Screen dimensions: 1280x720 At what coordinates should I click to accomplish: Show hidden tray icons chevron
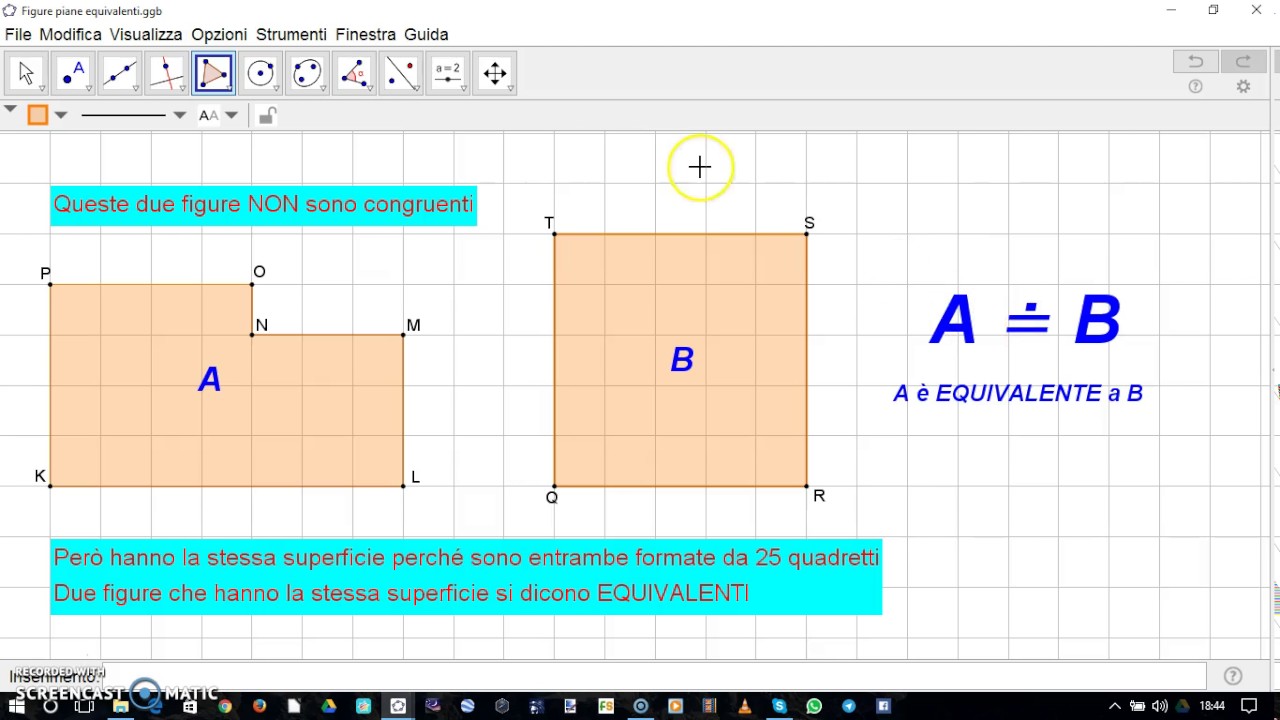1115,706
